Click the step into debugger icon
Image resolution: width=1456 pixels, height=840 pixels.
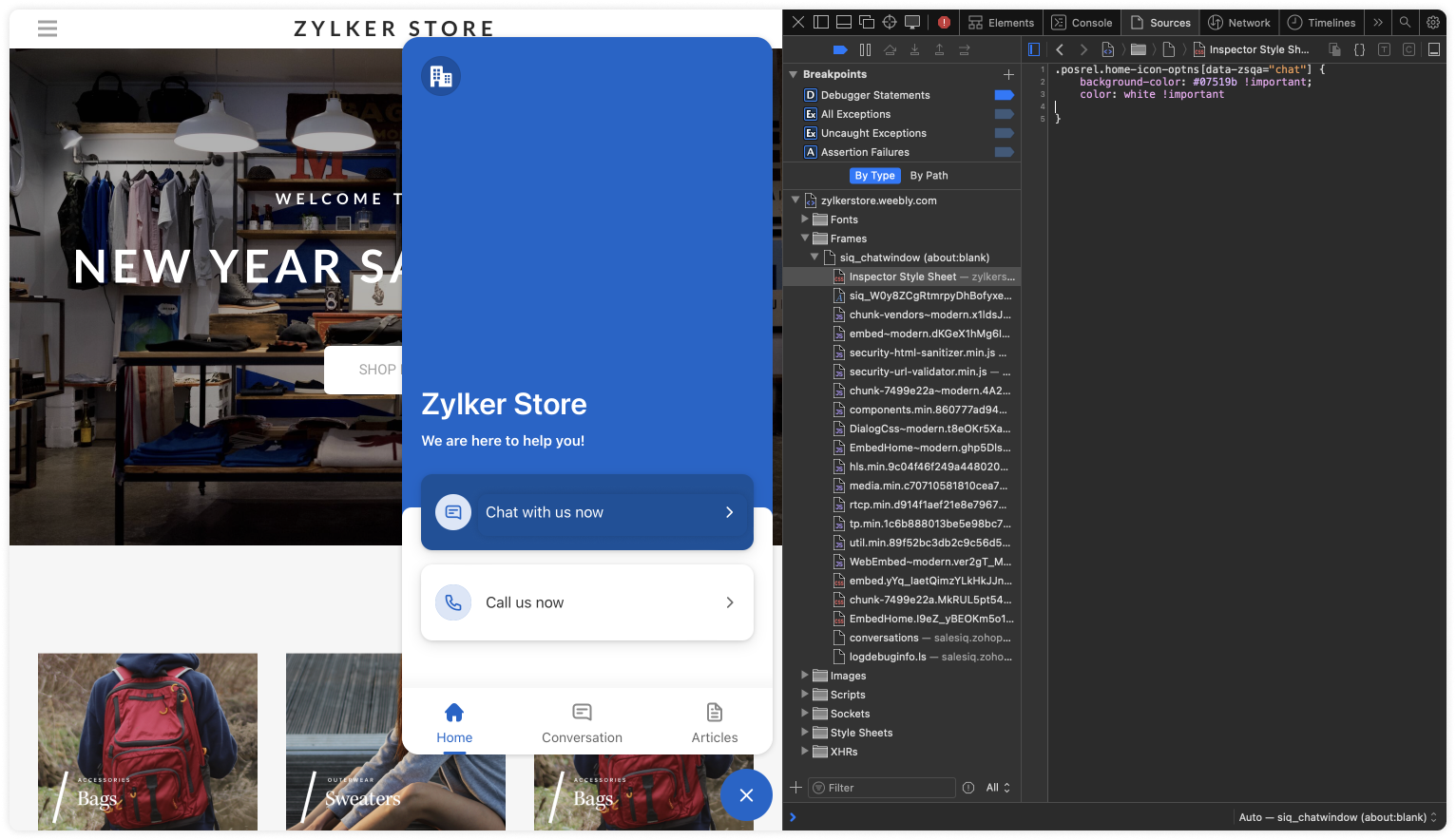click(914, 49)
